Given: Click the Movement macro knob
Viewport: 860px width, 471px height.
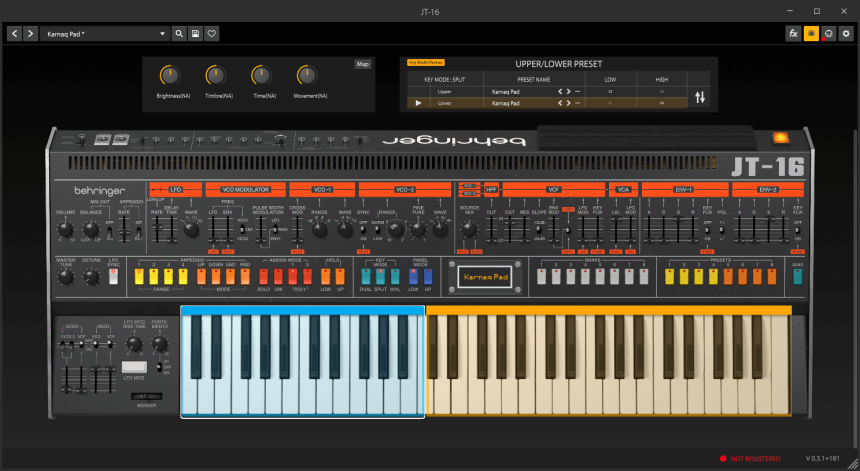Looking at the screenshot, I should click(x=307, y=75).
